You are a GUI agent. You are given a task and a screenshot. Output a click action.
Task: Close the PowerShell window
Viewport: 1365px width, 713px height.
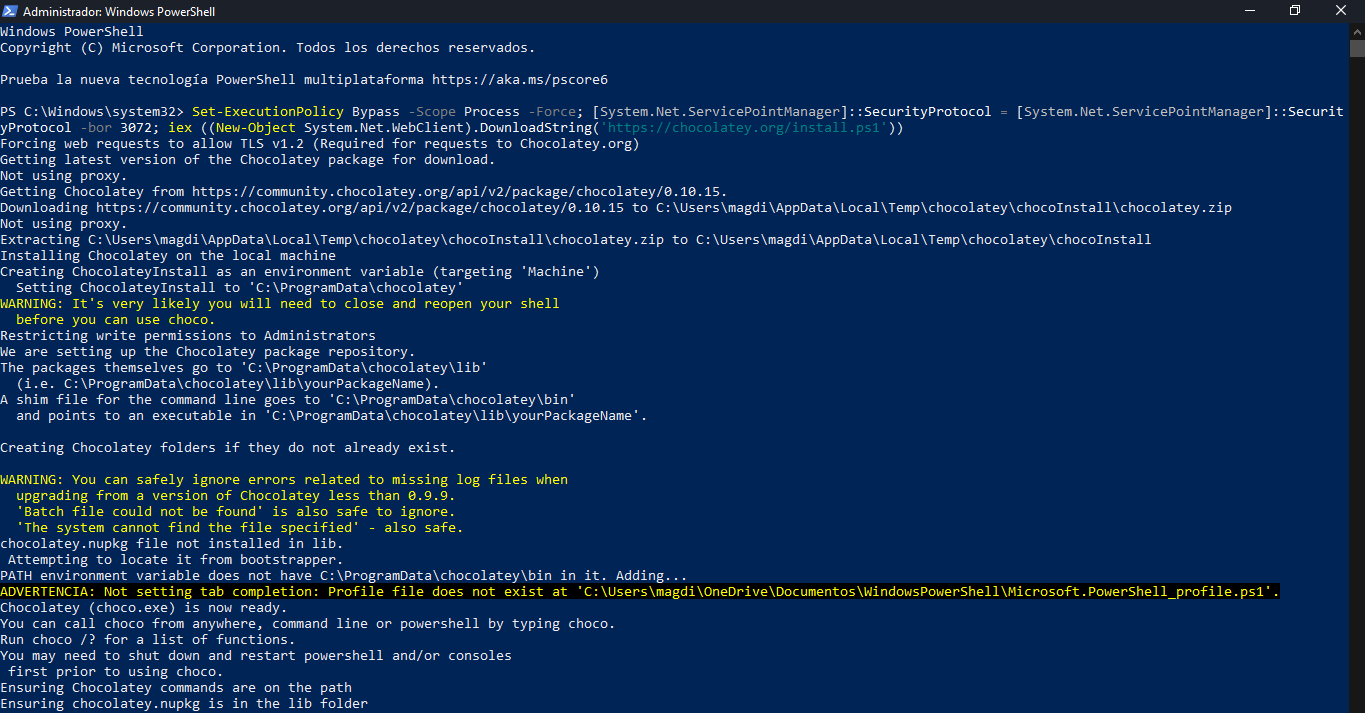click(1341, 11)
